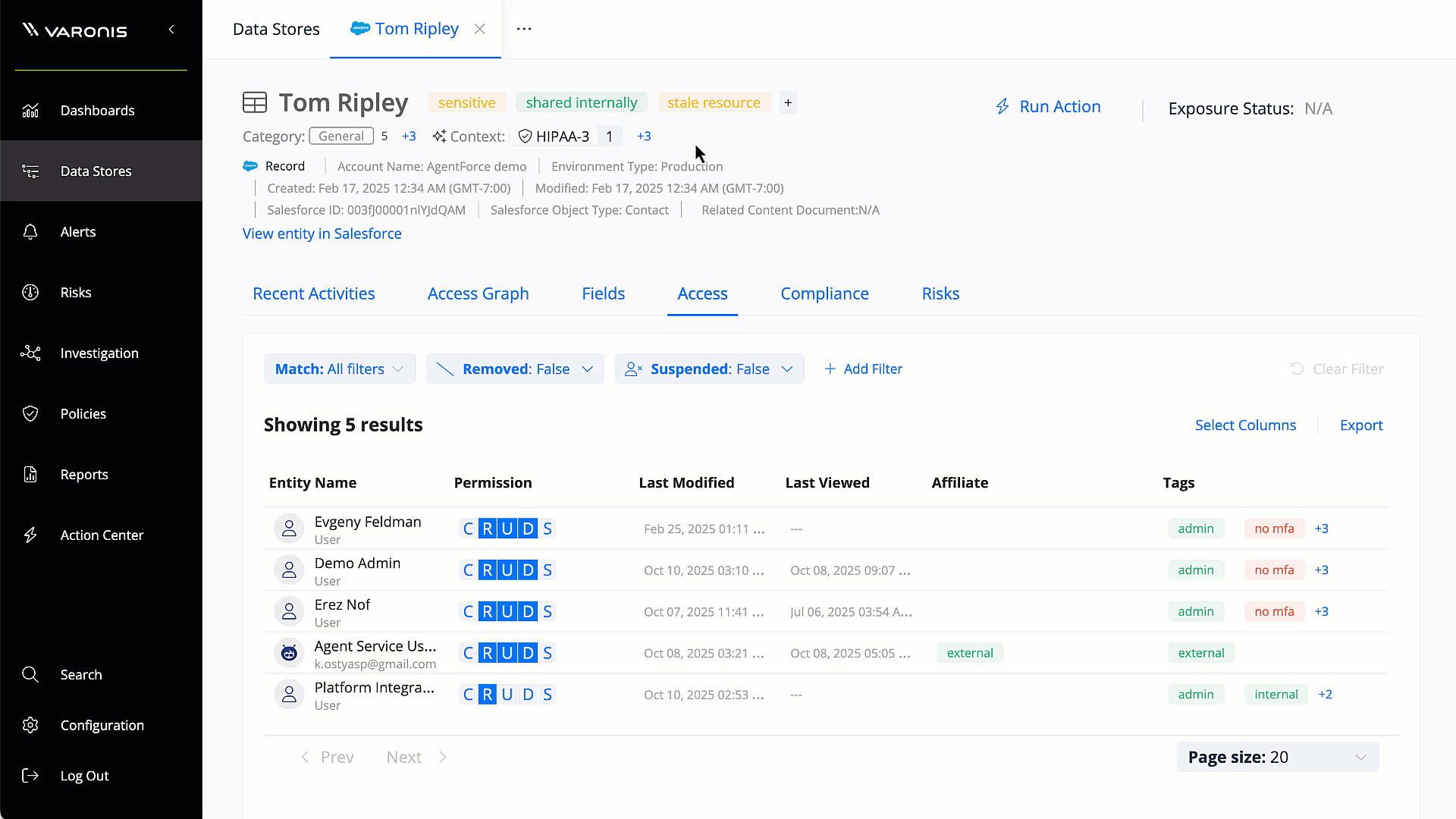Select the Policies shield icon
Image resolution: width=1456 pixels, height=819 pixels.
pyautogui.click(x=30, y=414)
